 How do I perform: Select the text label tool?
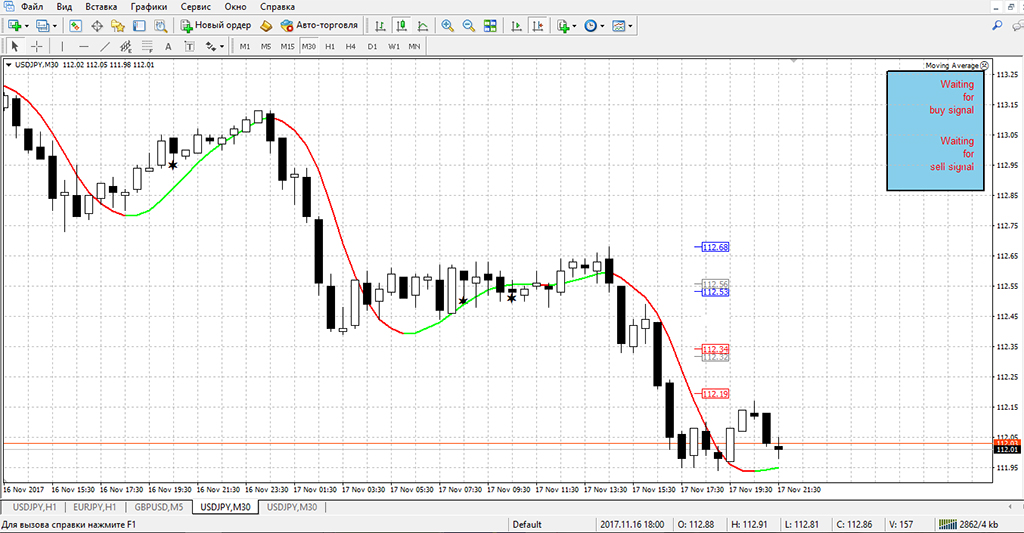(167, 46)
